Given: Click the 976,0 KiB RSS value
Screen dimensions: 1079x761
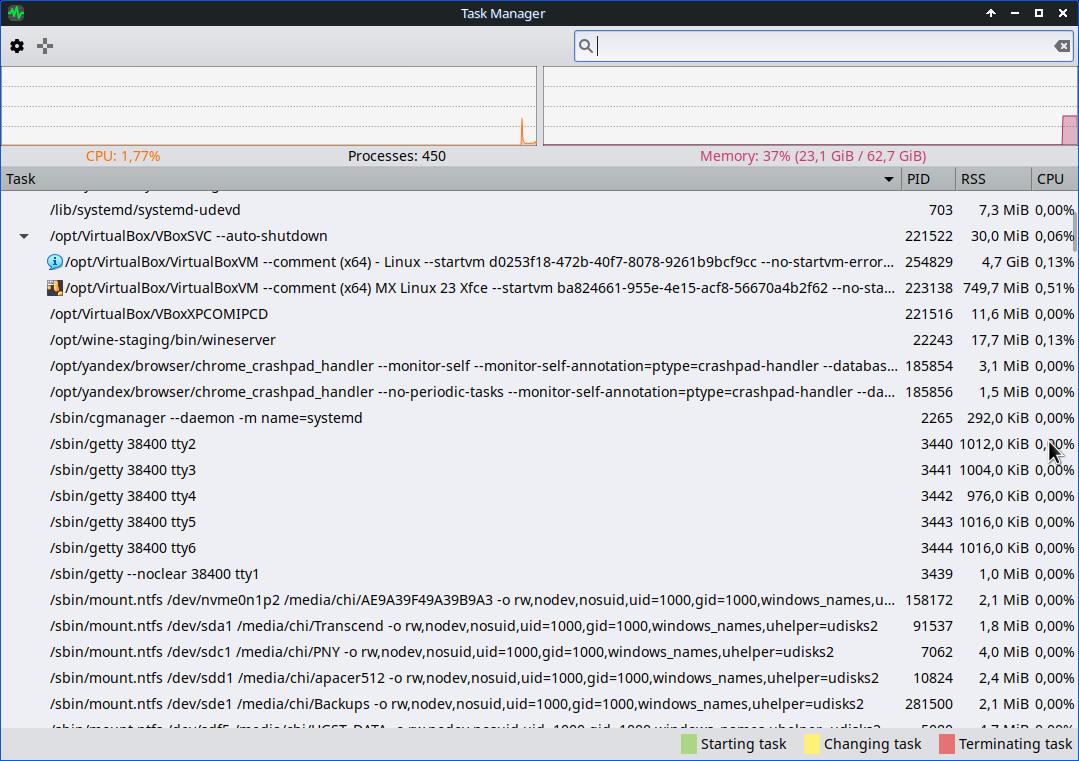Looking at the screenshot, I should tap(999, 496).
